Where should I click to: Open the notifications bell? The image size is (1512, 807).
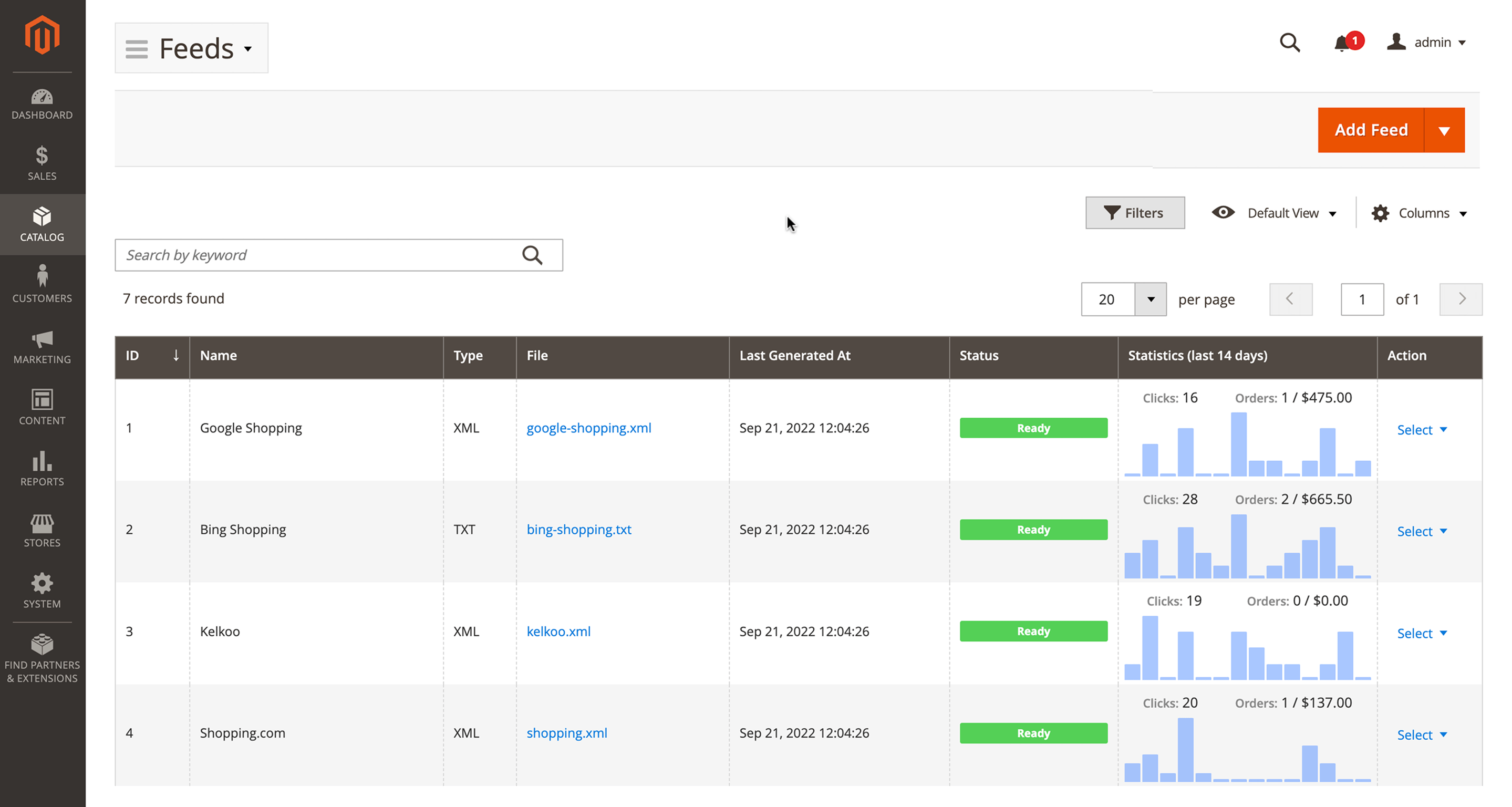(x=1342, y=42)
